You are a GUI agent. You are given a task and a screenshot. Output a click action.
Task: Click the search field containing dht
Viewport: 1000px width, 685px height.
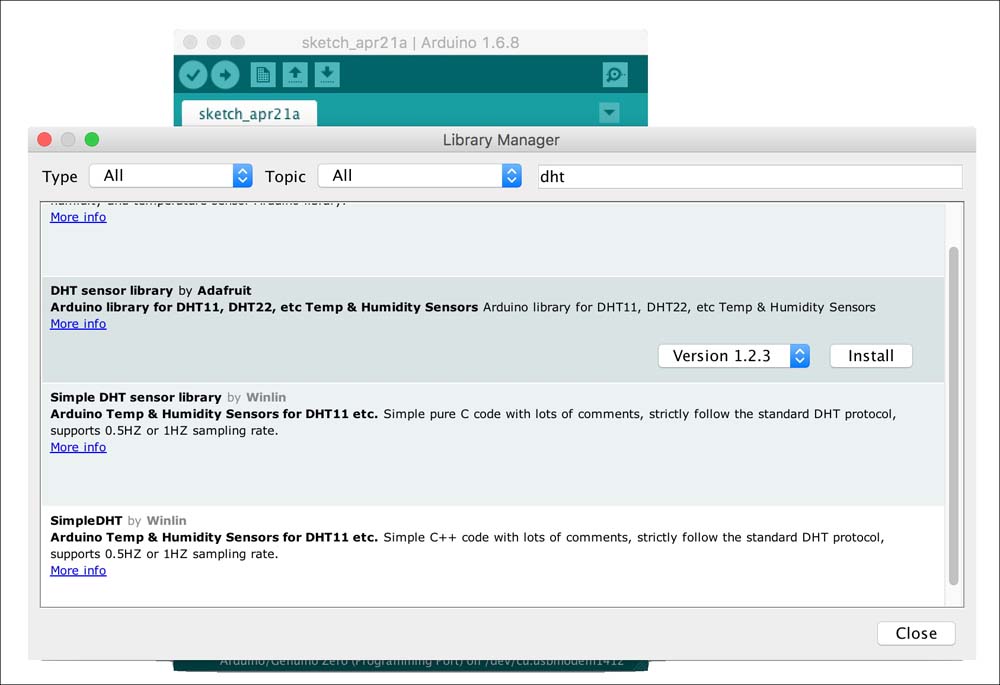(x=750, y=177)
